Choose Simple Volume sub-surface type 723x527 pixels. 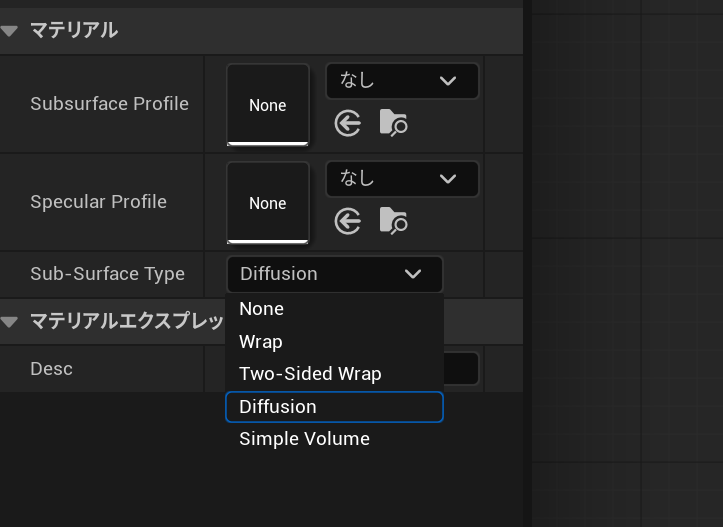click(x=304, y=439)
